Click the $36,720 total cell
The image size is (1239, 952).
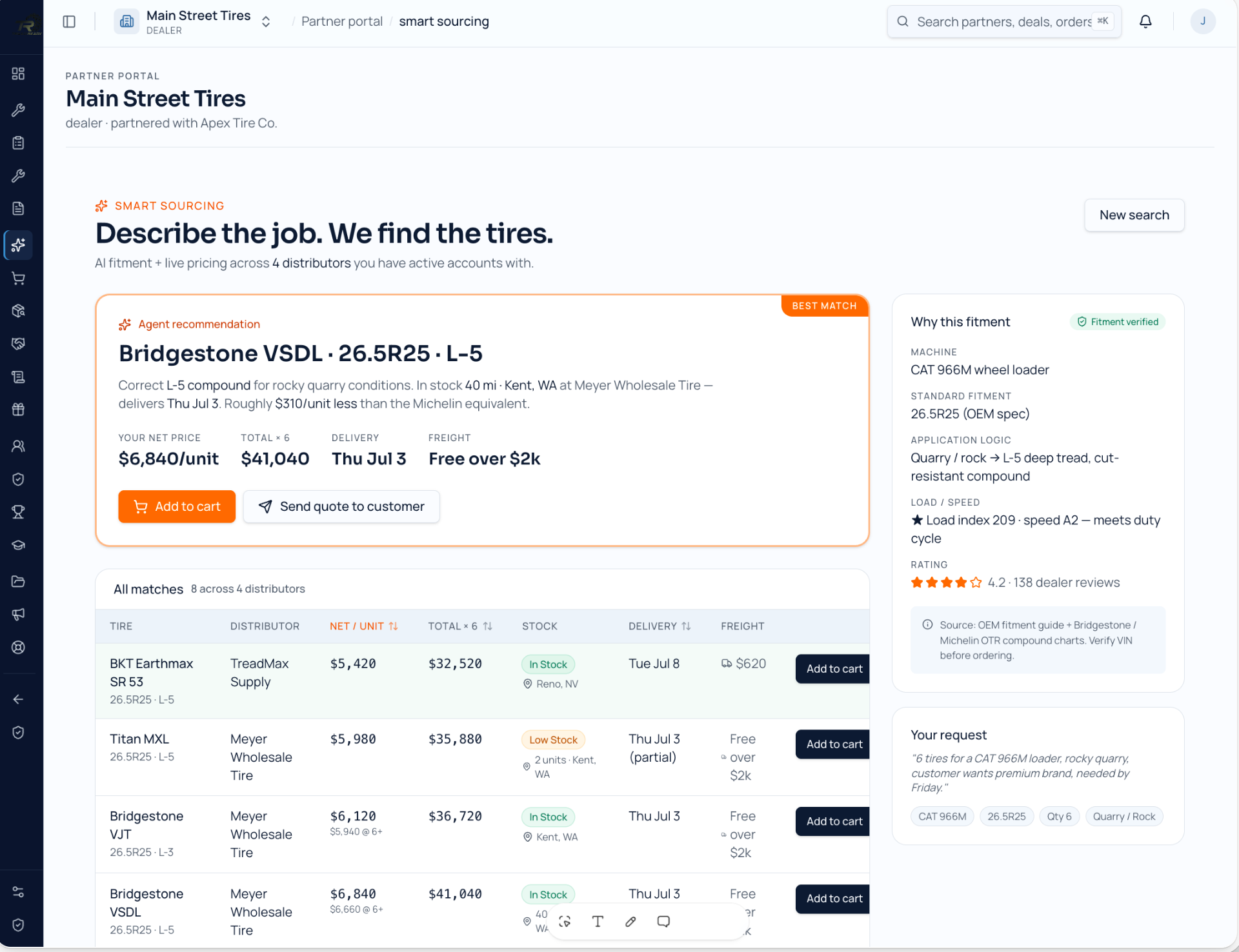[455, 817]
